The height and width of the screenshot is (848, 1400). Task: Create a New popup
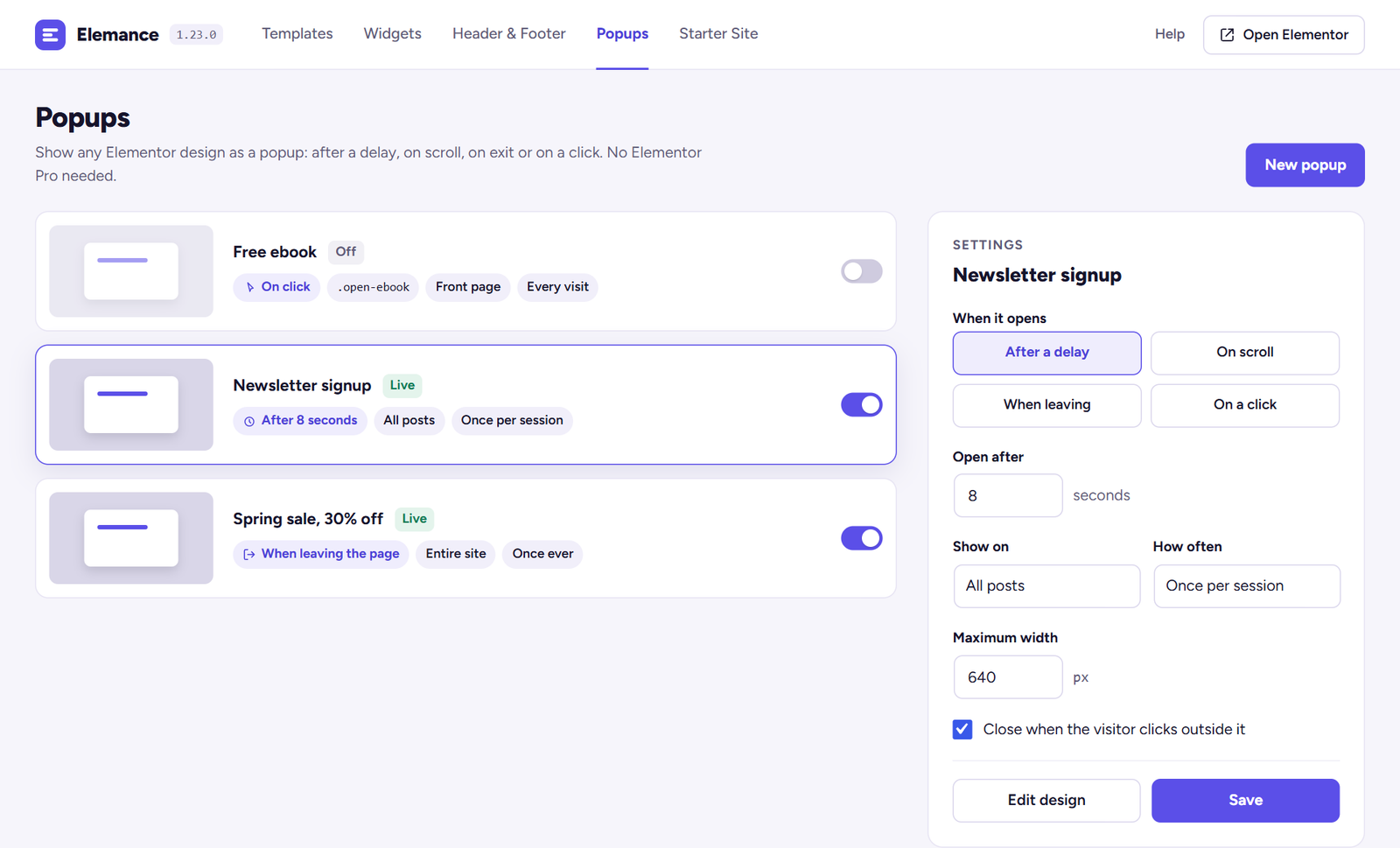[x=1305, y=165]
